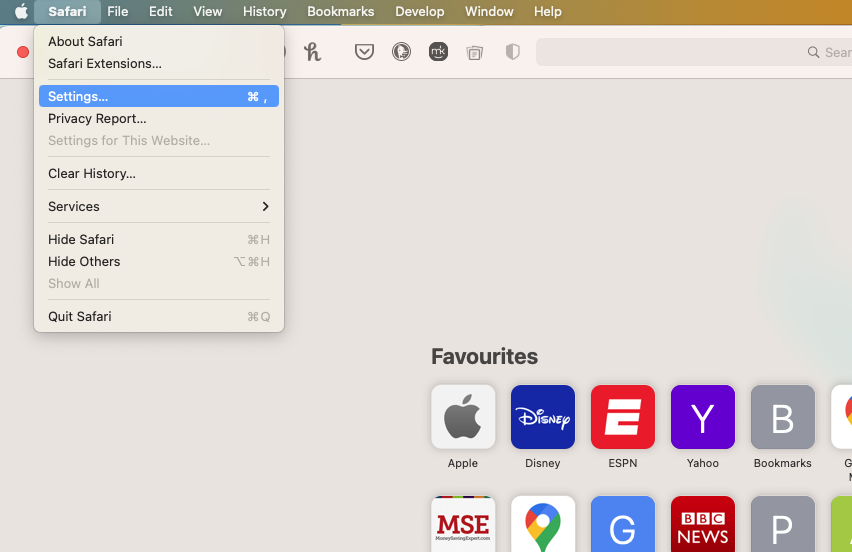Select Settings… menu item

tap(159, 96)
